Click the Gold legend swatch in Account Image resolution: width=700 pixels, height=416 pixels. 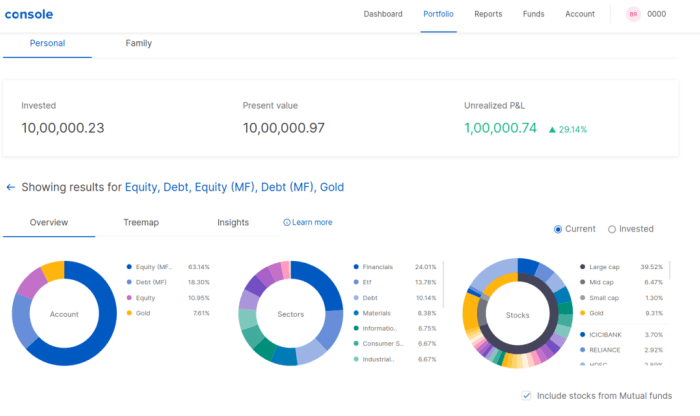tap(129, 313)
